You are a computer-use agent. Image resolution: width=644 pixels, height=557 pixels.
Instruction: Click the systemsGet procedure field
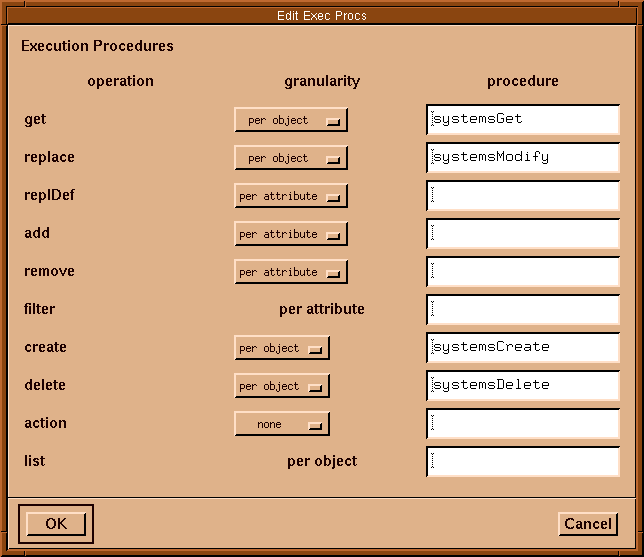(x=523, y=120)
